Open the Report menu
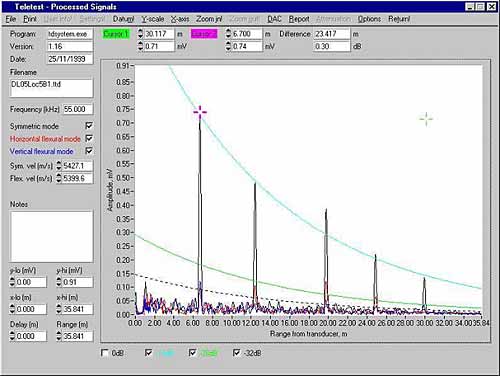This screenshot has width=500, height=376. click(299, 19)
